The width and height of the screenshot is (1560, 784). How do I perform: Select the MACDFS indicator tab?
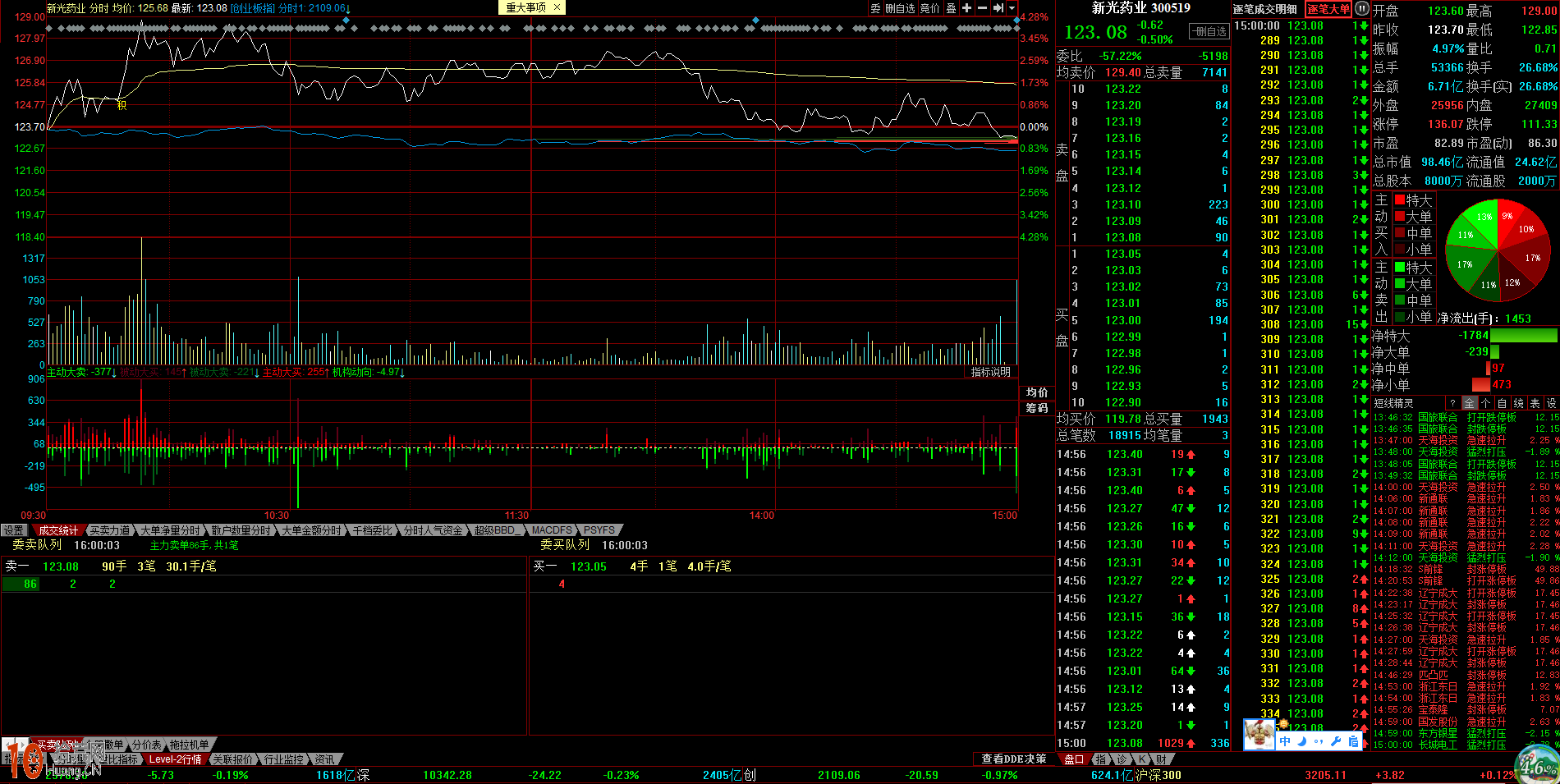click(551, 530)
